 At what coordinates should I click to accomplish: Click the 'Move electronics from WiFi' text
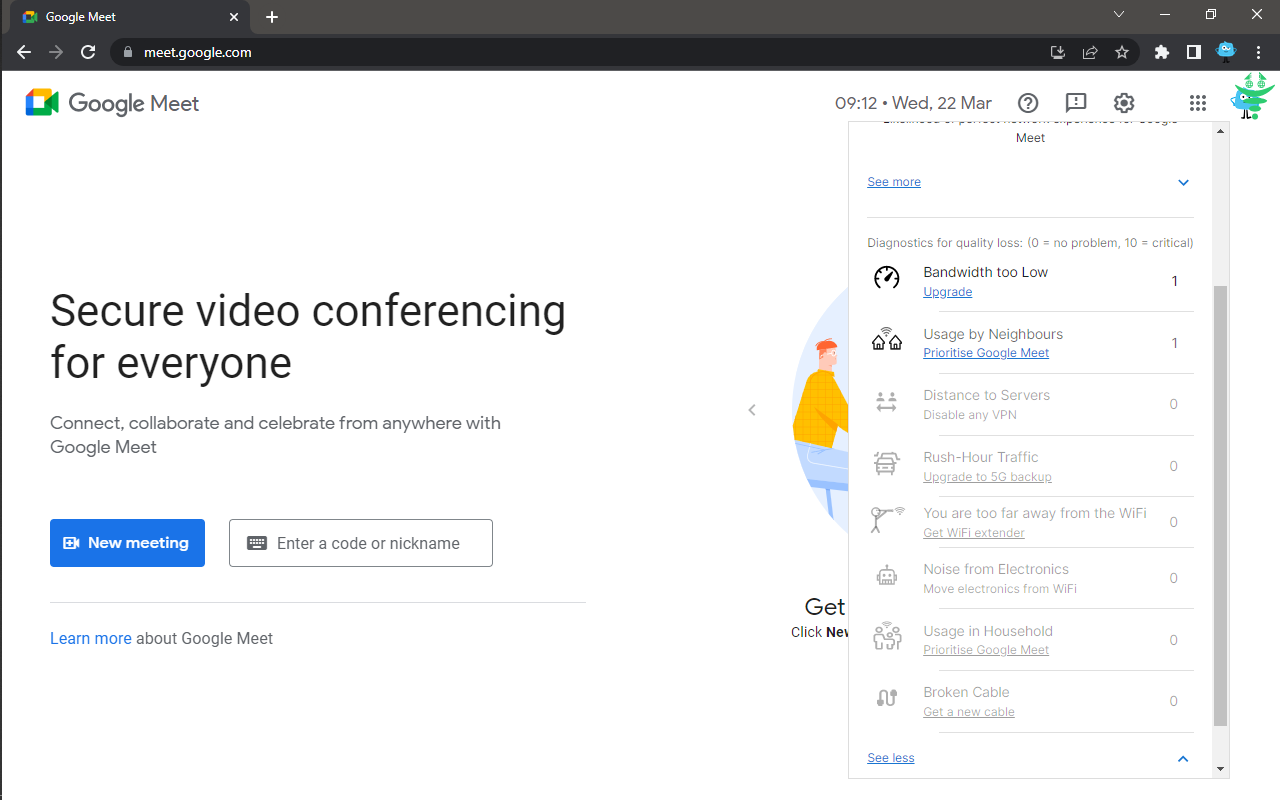pyautogui.click(x=1000, y=589)
